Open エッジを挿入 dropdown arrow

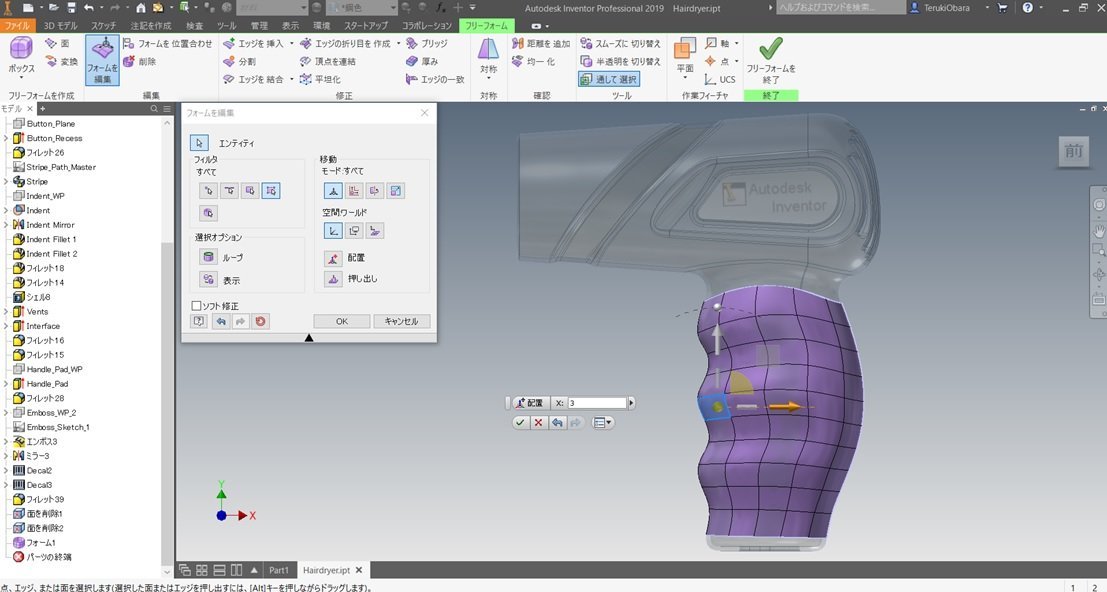(x=292, y=43)
